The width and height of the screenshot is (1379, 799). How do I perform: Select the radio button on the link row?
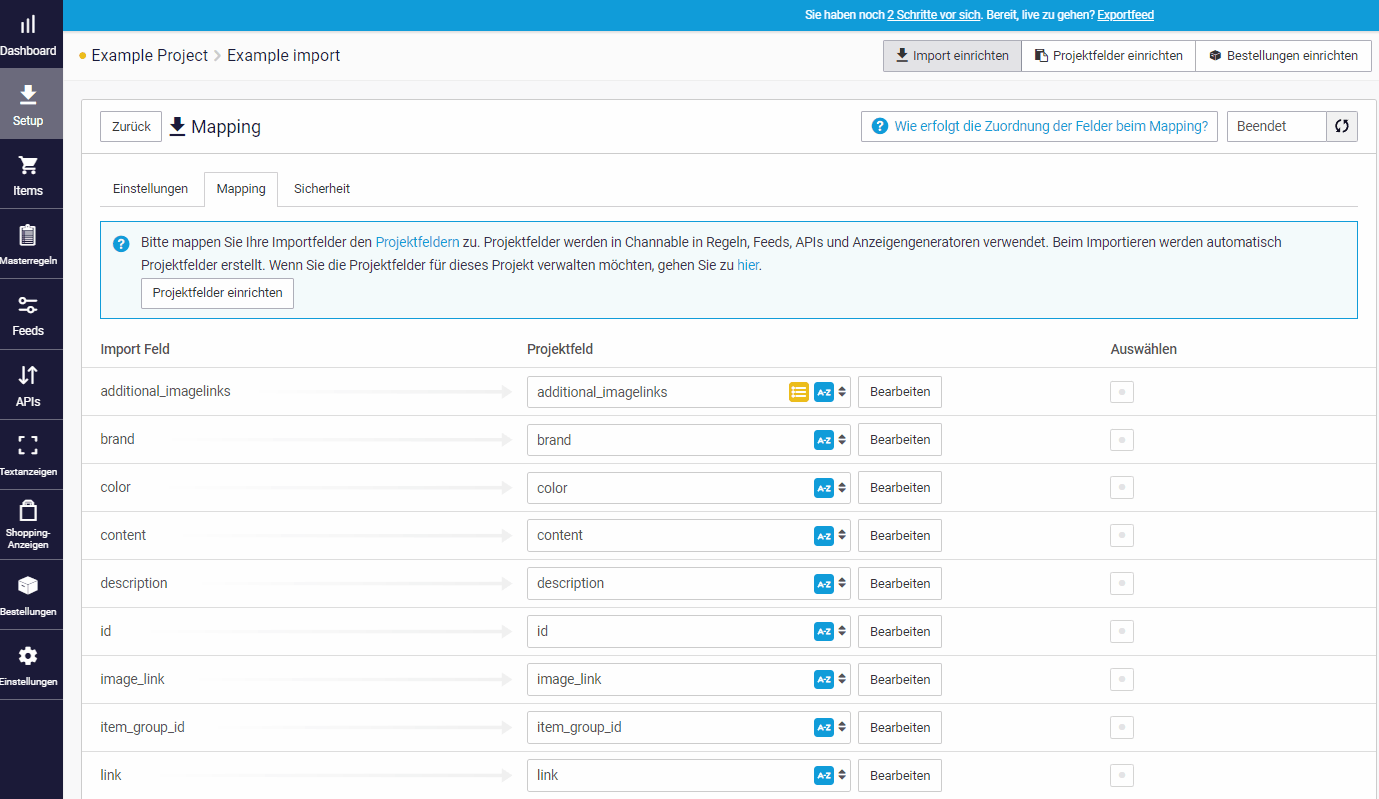(x=1121, y=775)
